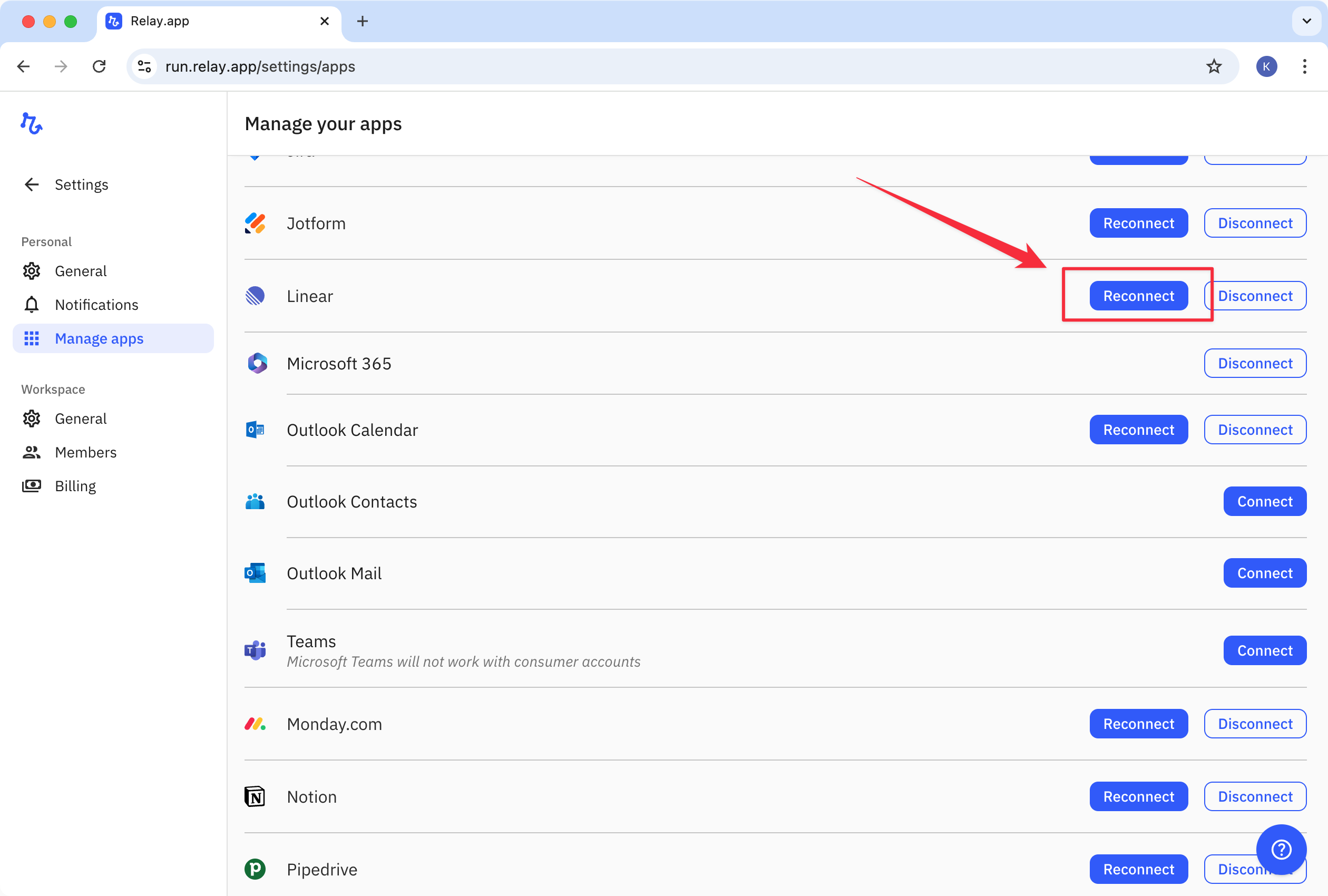This screenshot has height=896, width=1328.
Task: Disconnect Microsoft 365
Action: 1254,363
